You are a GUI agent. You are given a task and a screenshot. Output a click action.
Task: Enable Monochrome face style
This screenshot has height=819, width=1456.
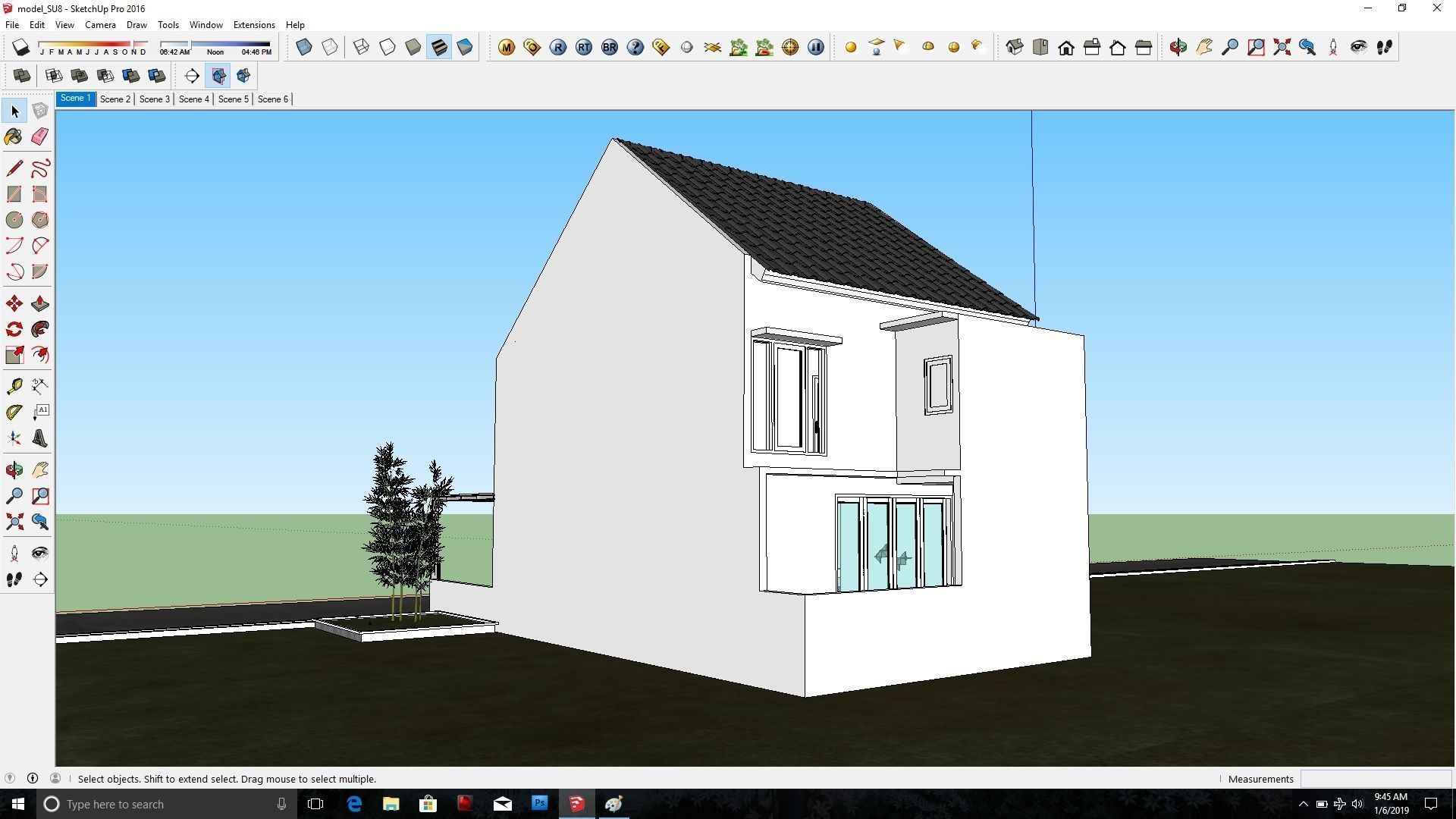pyautogui.click(x=465, y=47)
